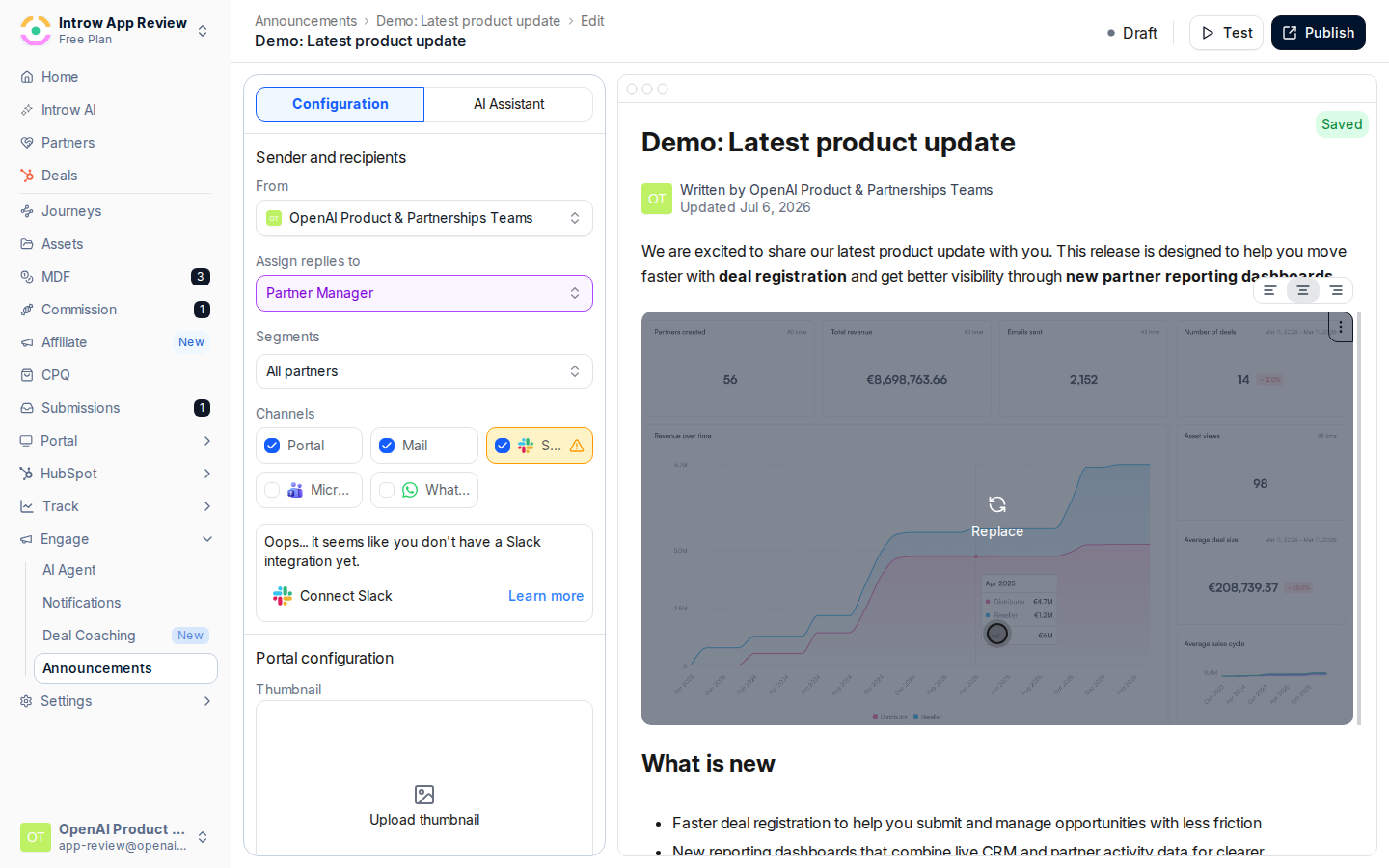Screen dimensions: 1389x868
Task: Align image right in editor toolbar
Action: [1336, 290]
